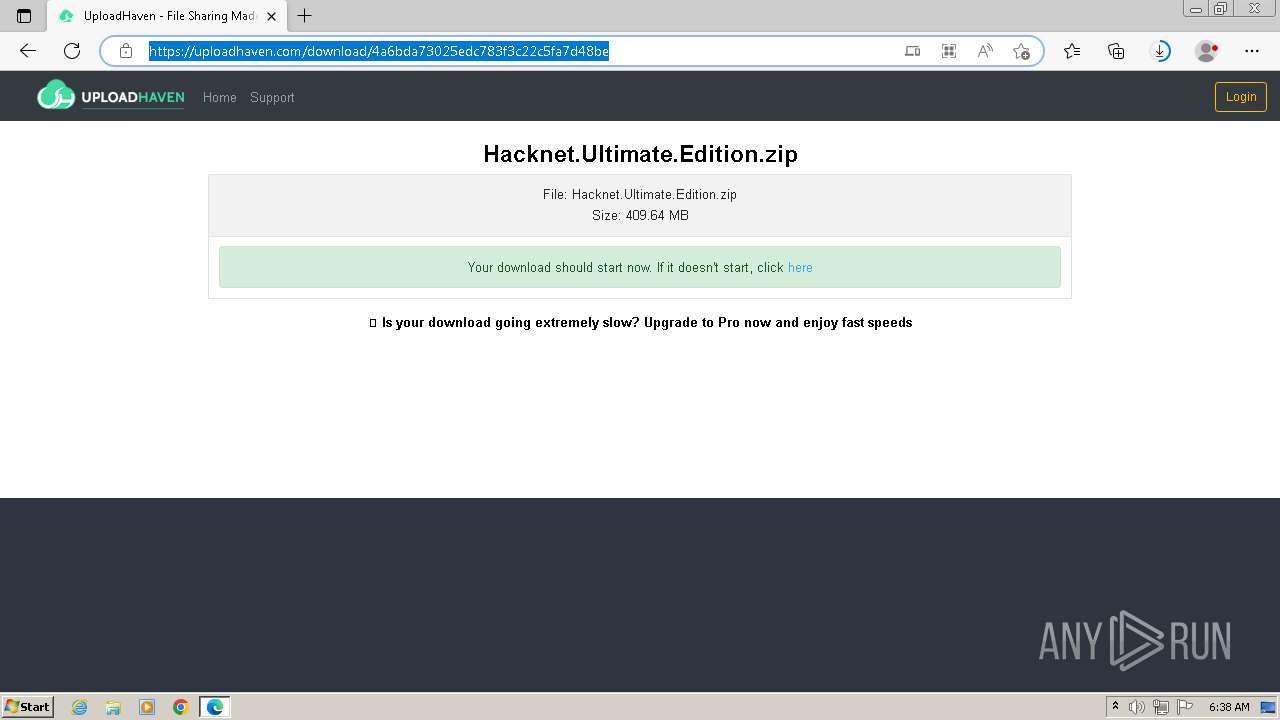
Task: Go to the Home nav link
Action: (x=220, y=97)
